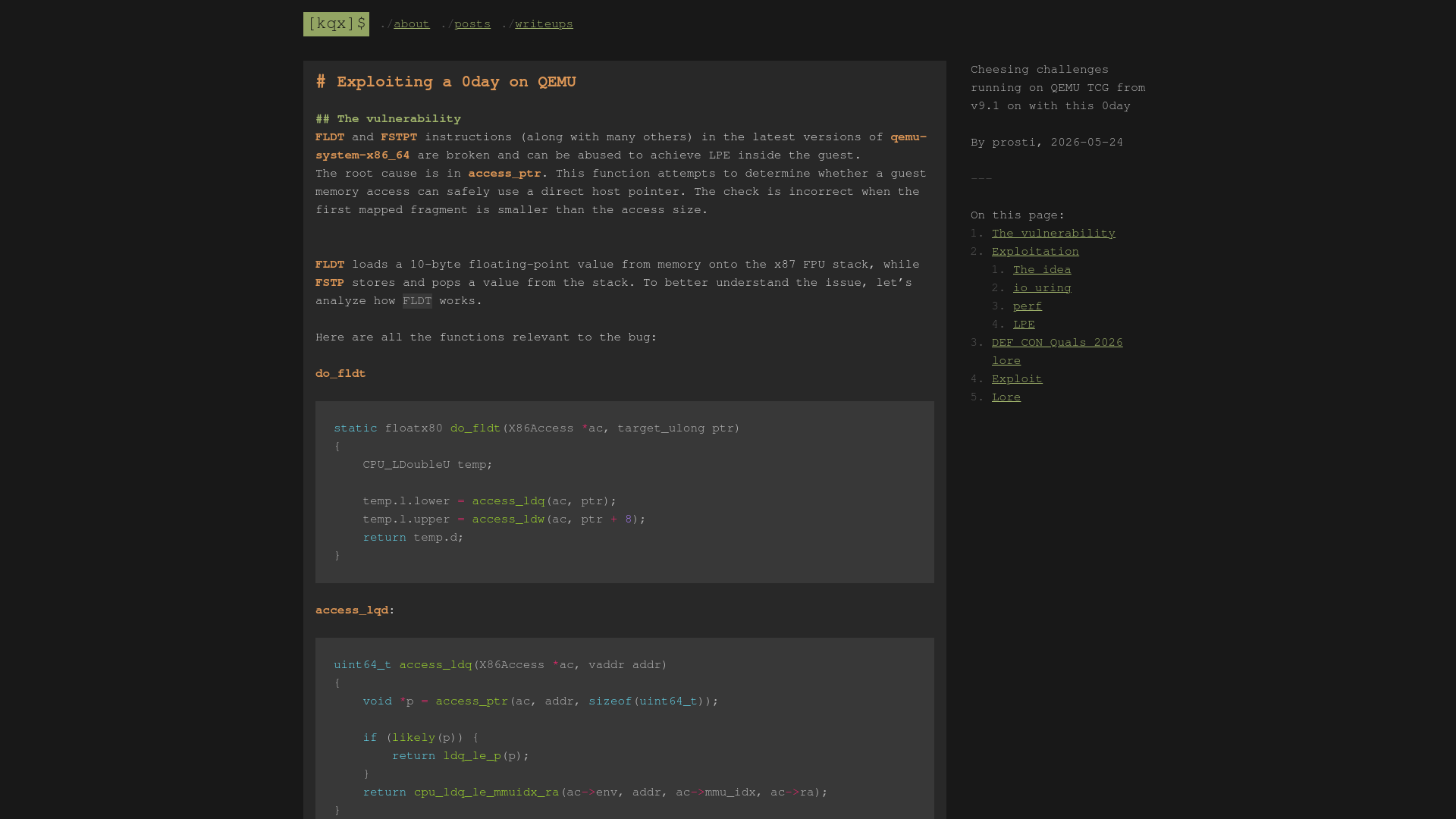The image size is (1456, 819).
Task: Click the bold access_ptr text
Action: click(504, 174)
